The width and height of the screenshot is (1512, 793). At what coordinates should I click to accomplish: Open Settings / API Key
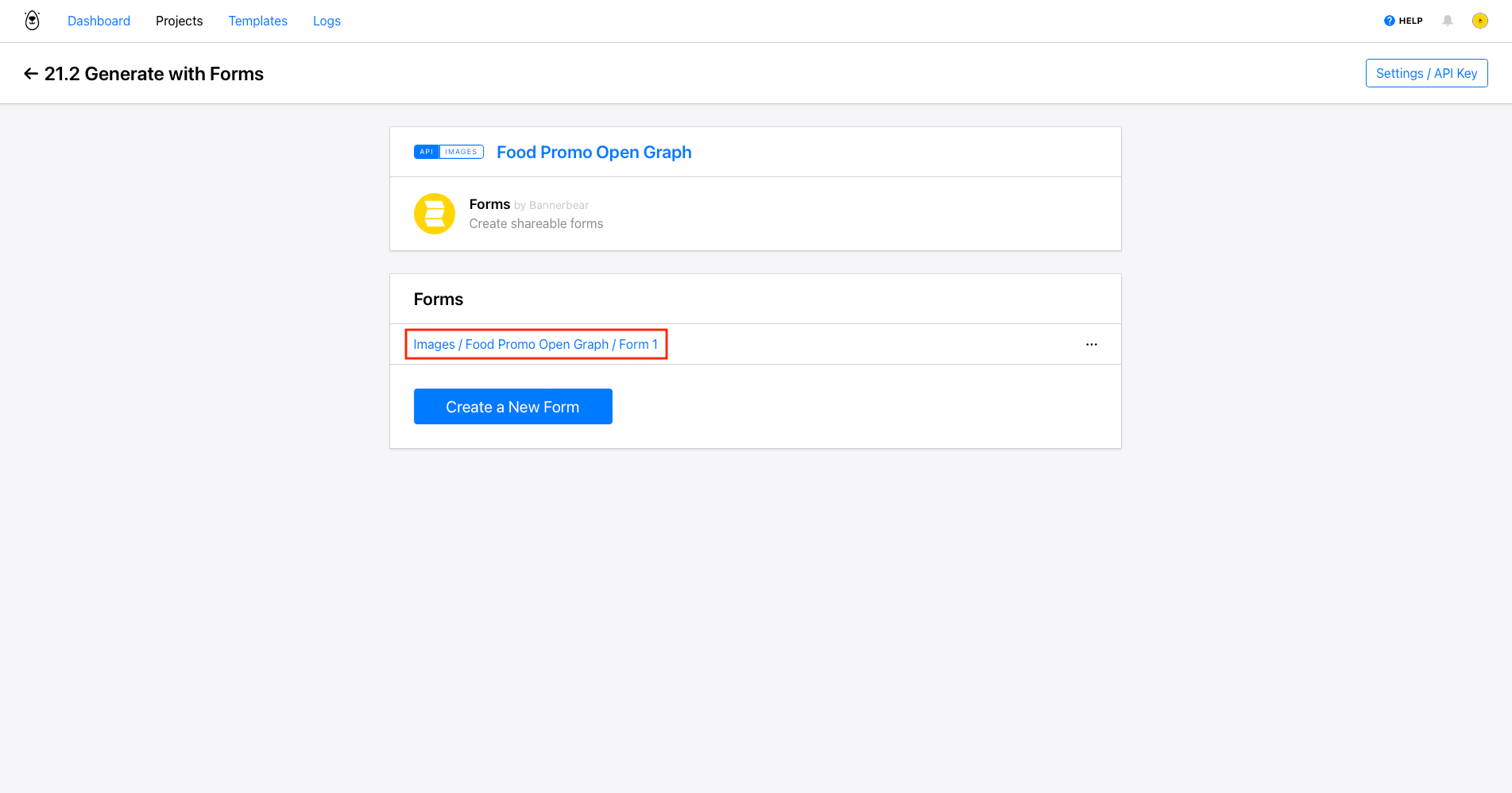point(1426,72)
